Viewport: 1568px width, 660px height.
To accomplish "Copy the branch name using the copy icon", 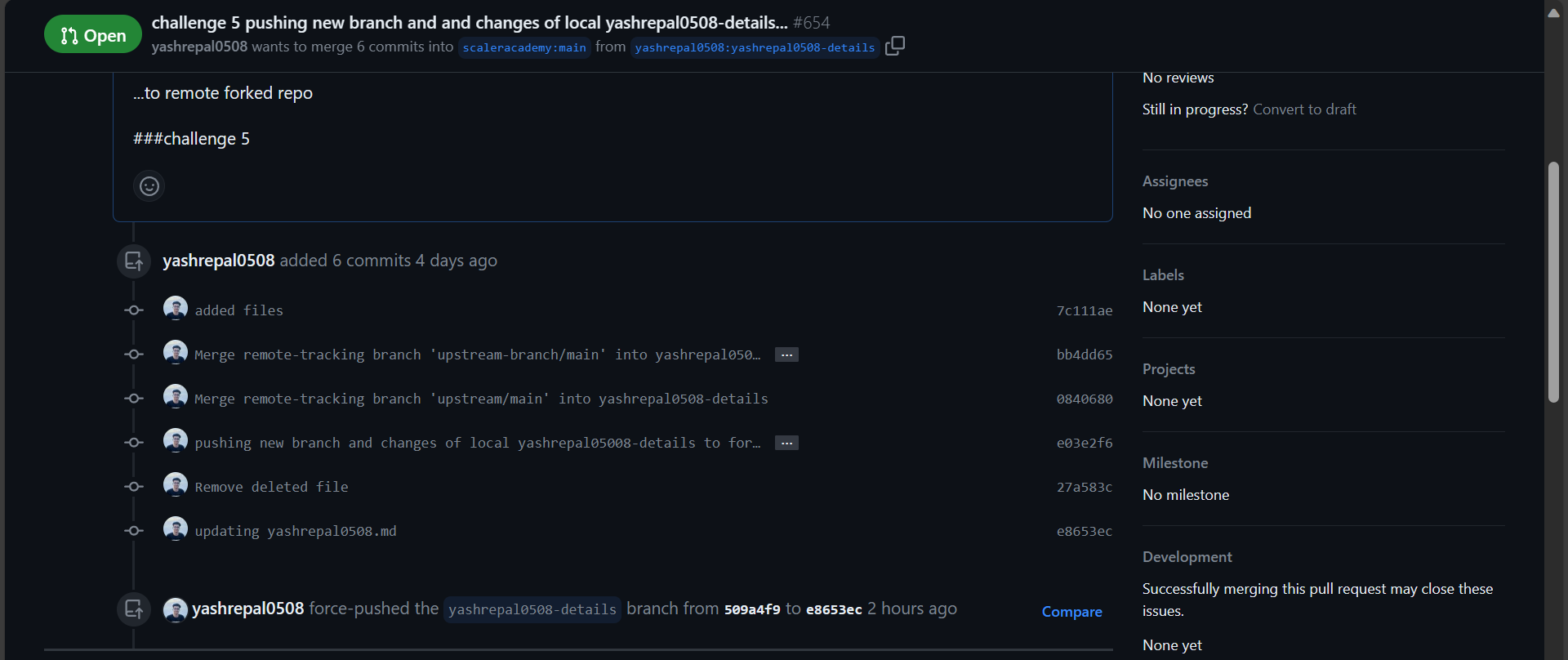I will 894,47.
